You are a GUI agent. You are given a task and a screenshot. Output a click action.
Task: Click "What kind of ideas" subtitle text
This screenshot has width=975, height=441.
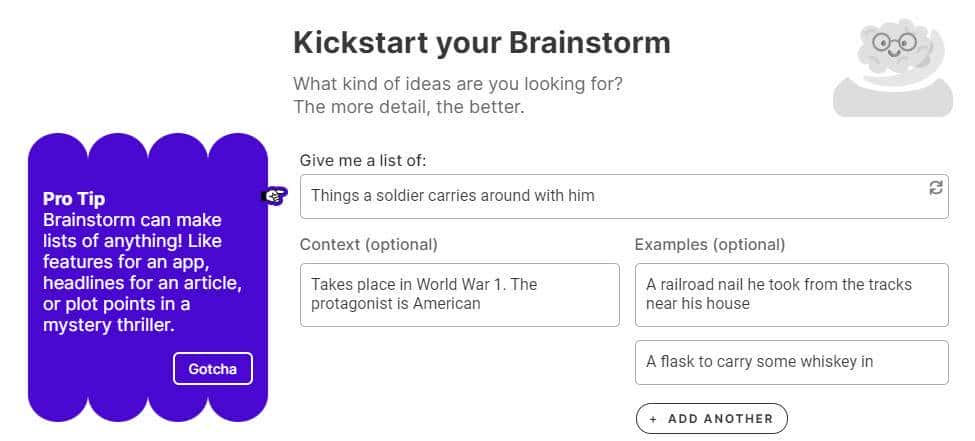[458, 84]
